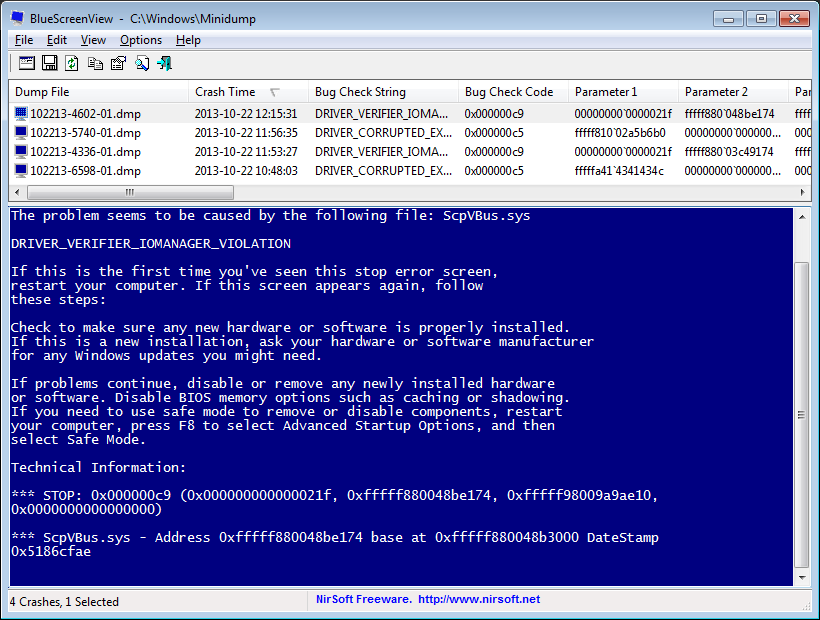
Task: Click icon of 102213-6598-01.dmp row
Action: 21,171
